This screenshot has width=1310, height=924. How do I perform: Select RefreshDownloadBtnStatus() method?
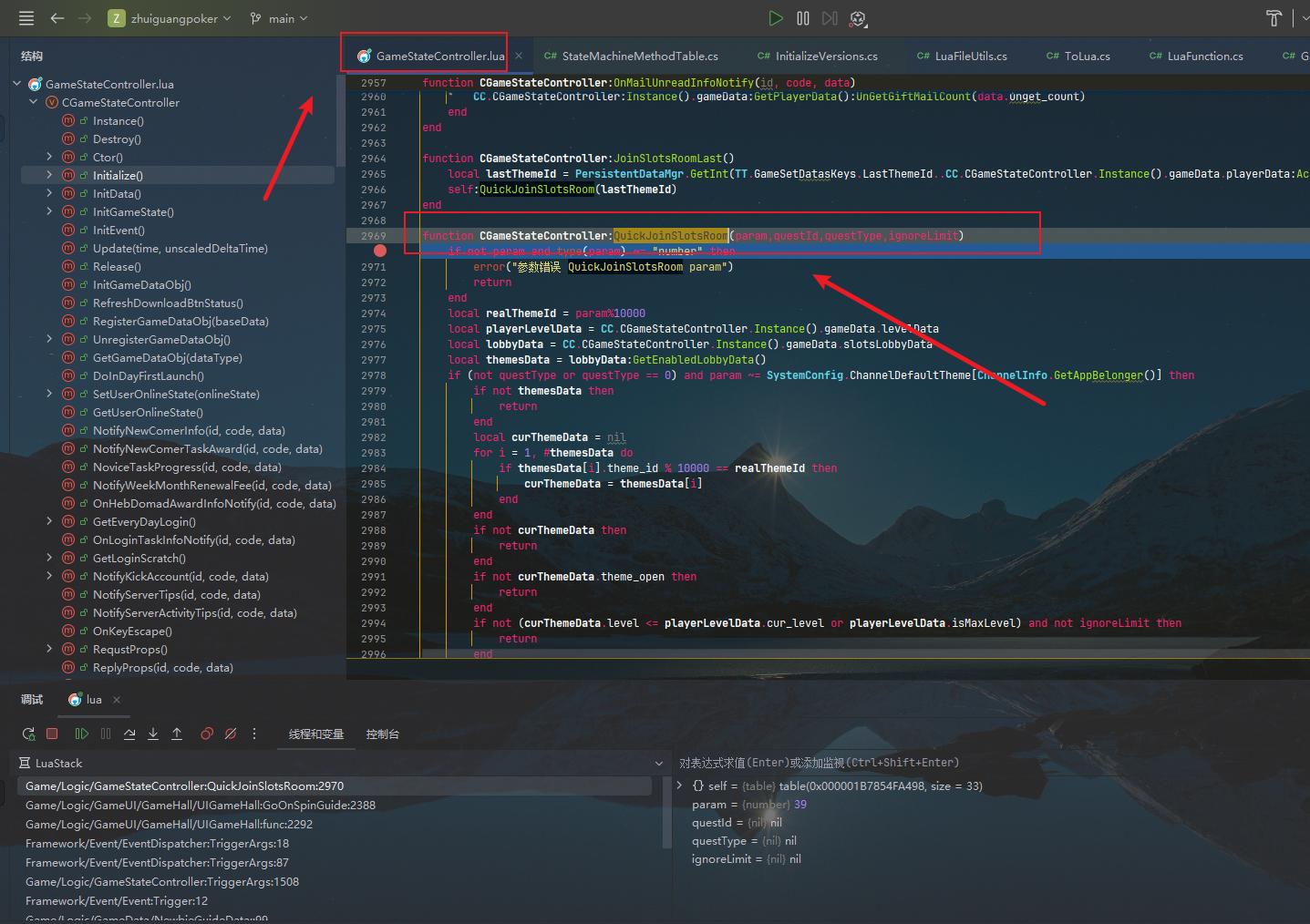pyautogui.click(x=168, y=303)
